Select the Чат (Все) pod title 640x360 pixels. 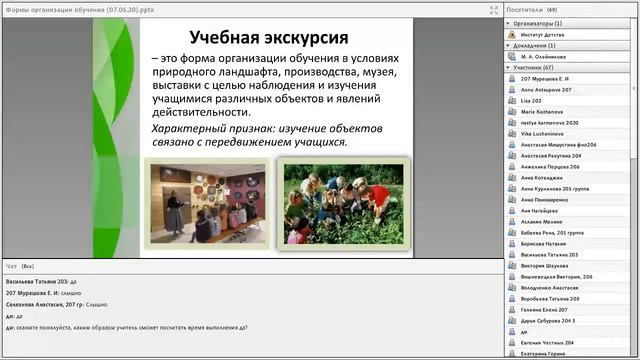(20, 266)
